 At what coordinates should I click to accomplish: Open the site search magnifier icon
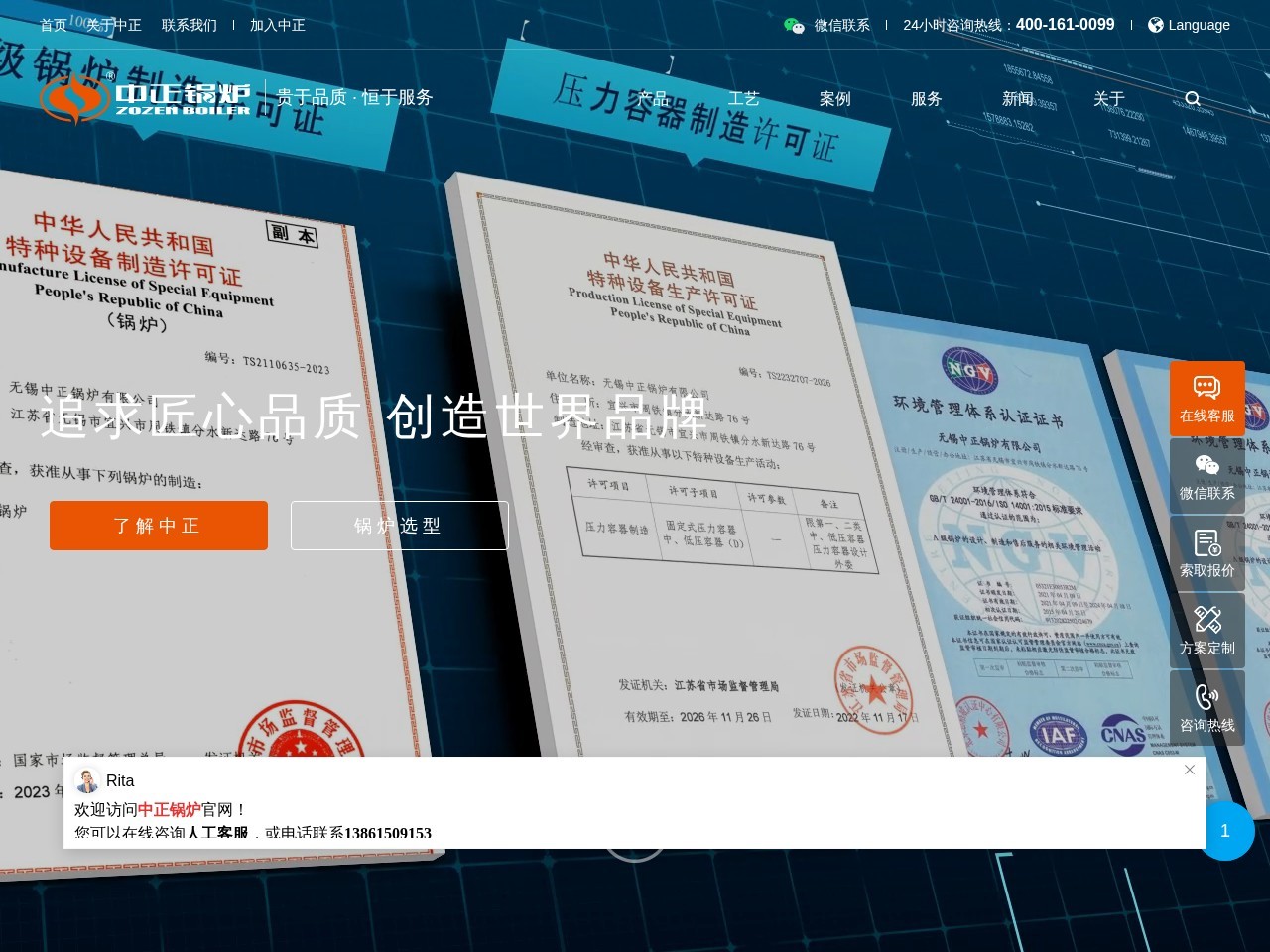point(1192,98)
